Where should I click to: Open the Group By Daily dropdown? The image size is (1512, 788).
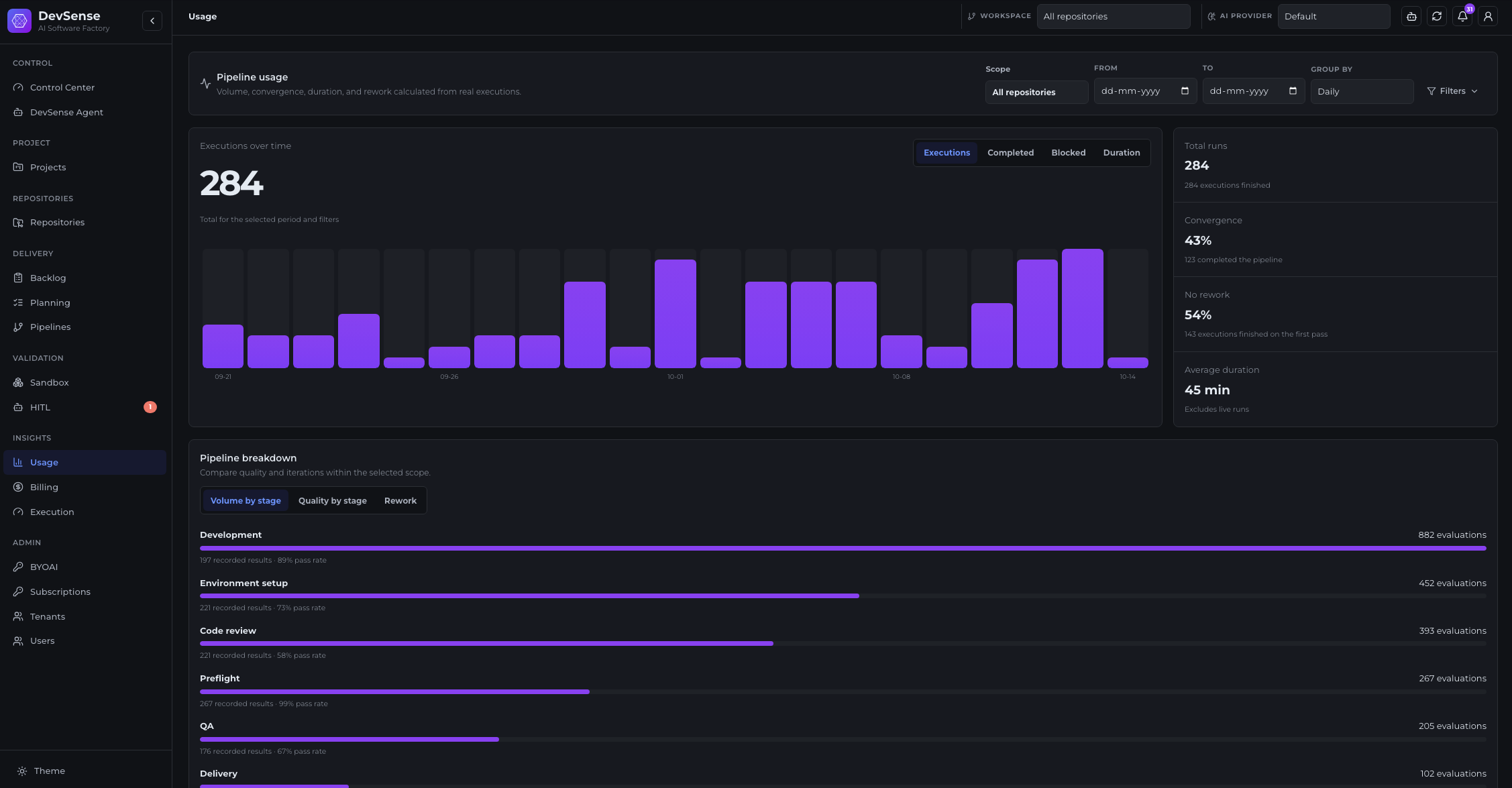point(1362,91)
